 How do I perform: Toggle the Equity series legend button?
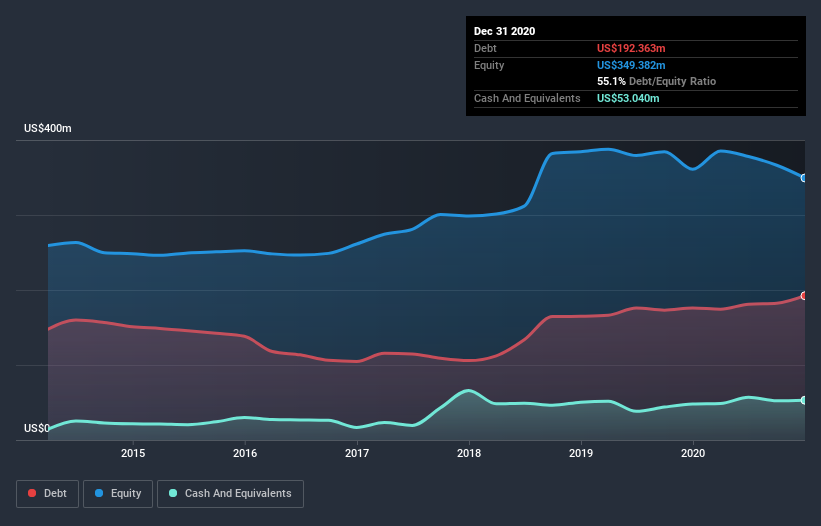118,494
